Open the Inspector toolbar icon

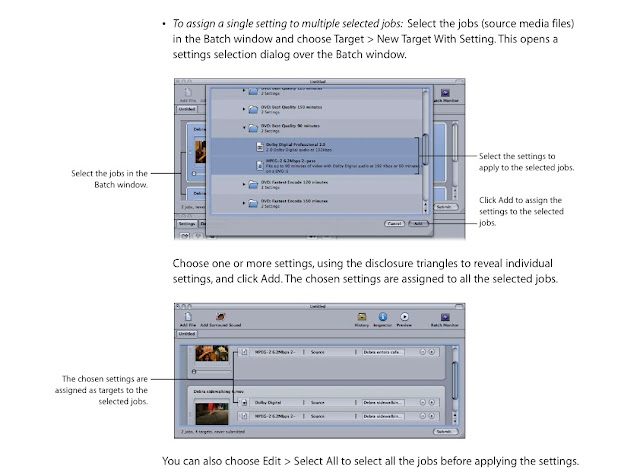(x=382, y=317)
